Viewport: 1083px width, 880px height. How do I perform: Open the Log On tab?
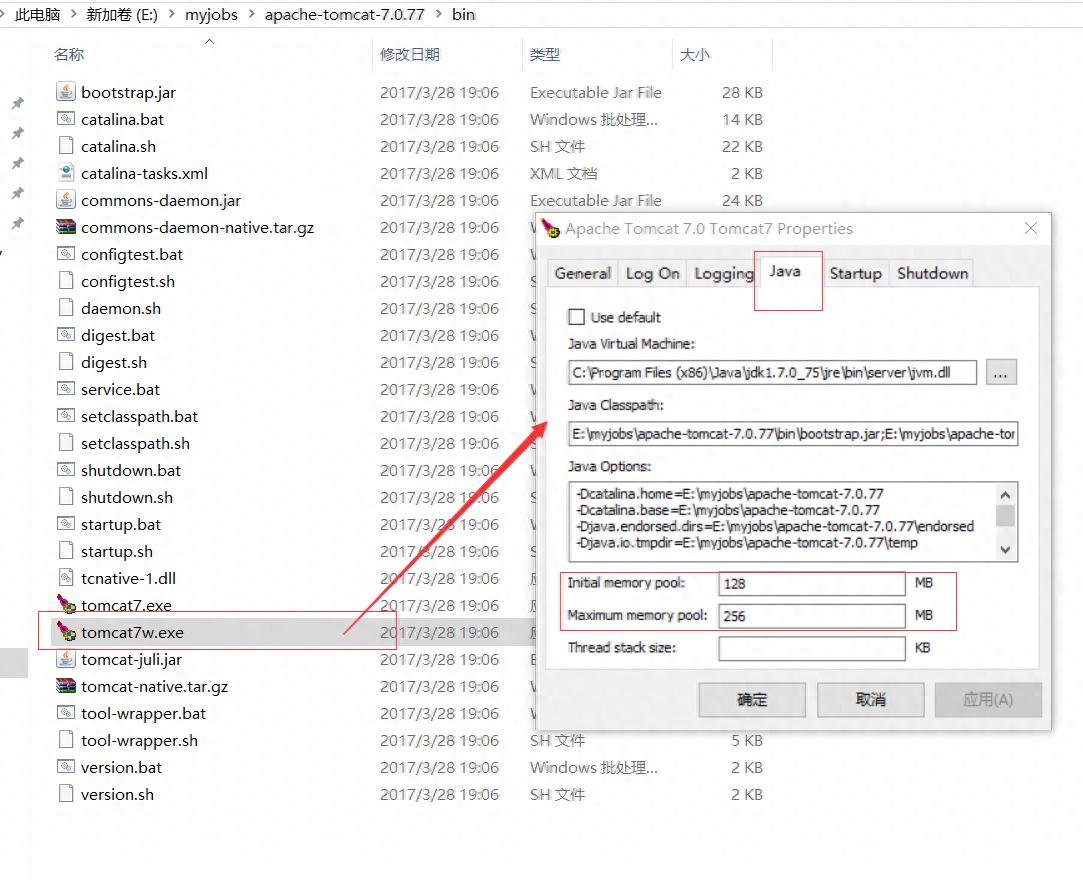click(653, 274)
